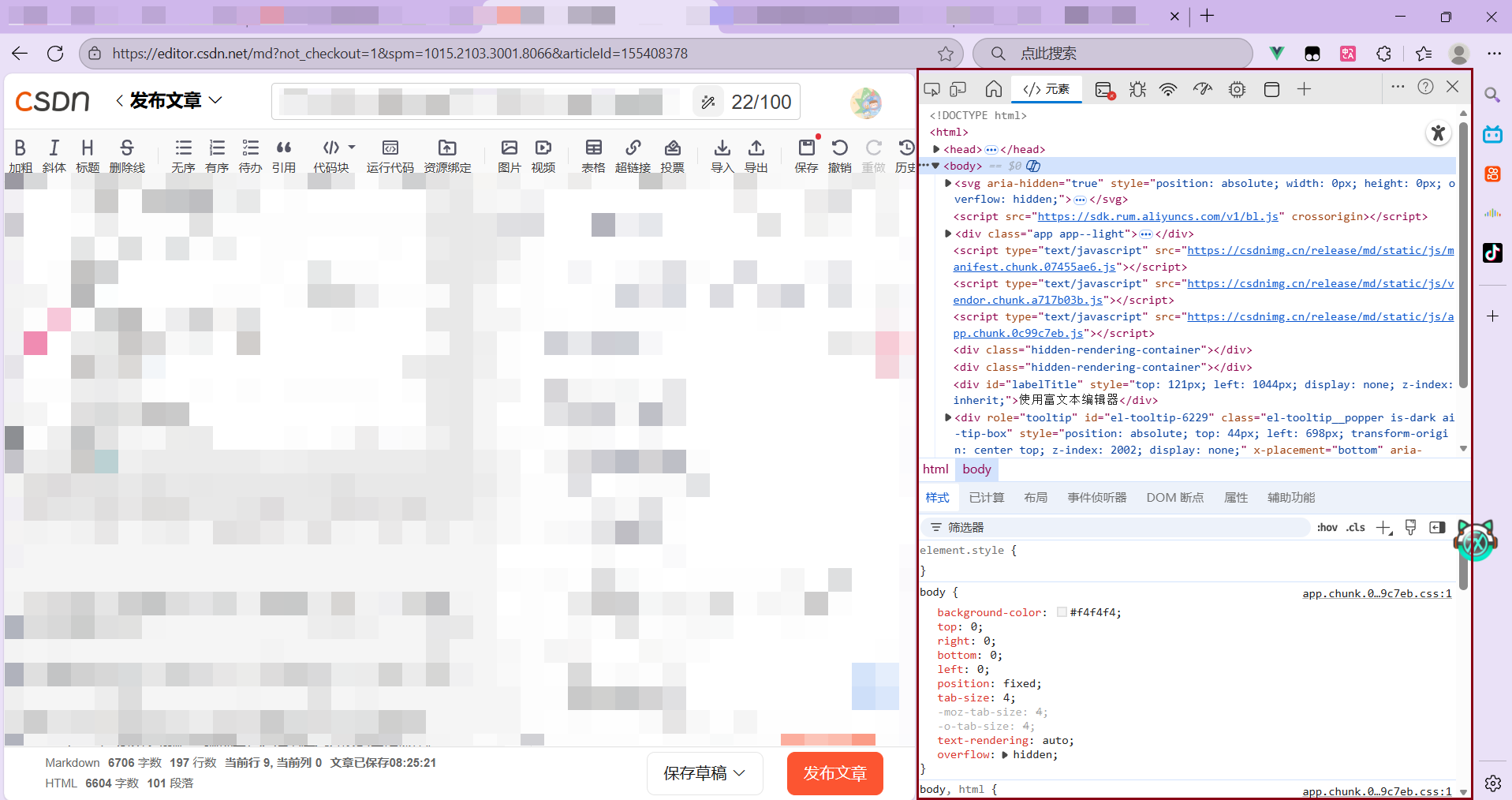
Task: Open the 保存草稿 save draft dropdown
Action: click(704, 773)
